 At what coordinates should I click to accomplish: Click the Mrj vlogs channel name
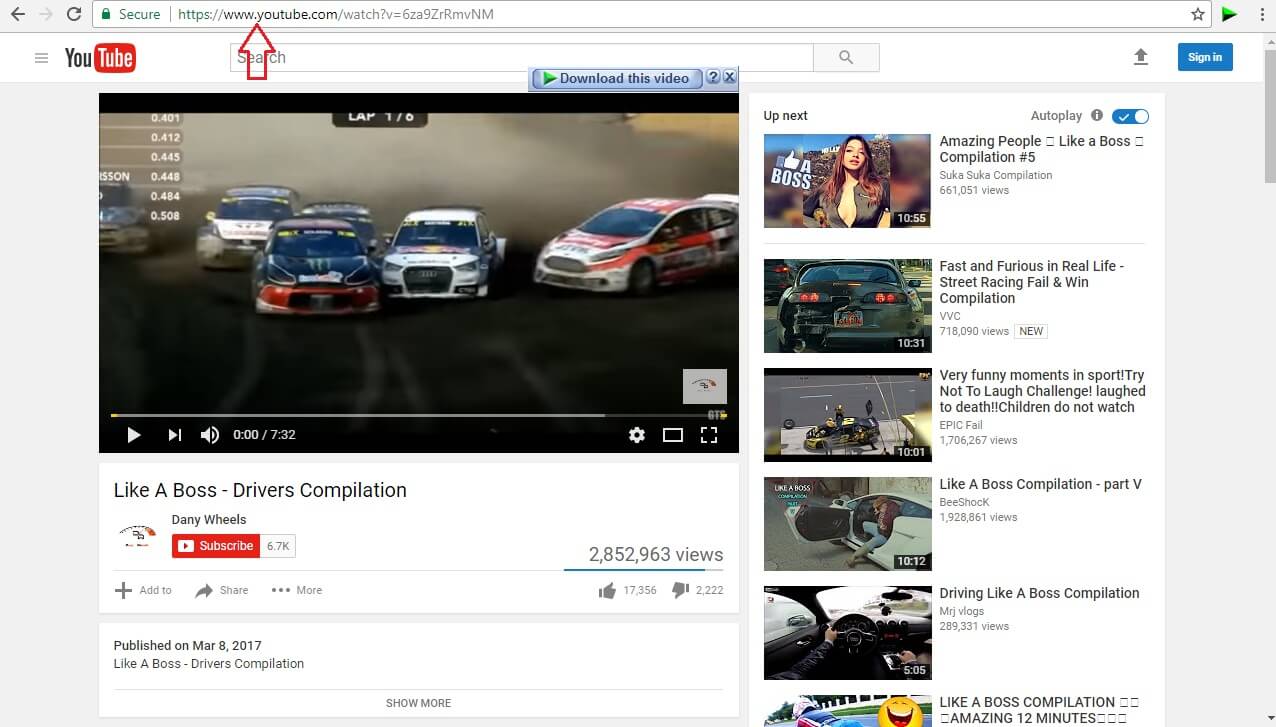[x=962, y=611]
